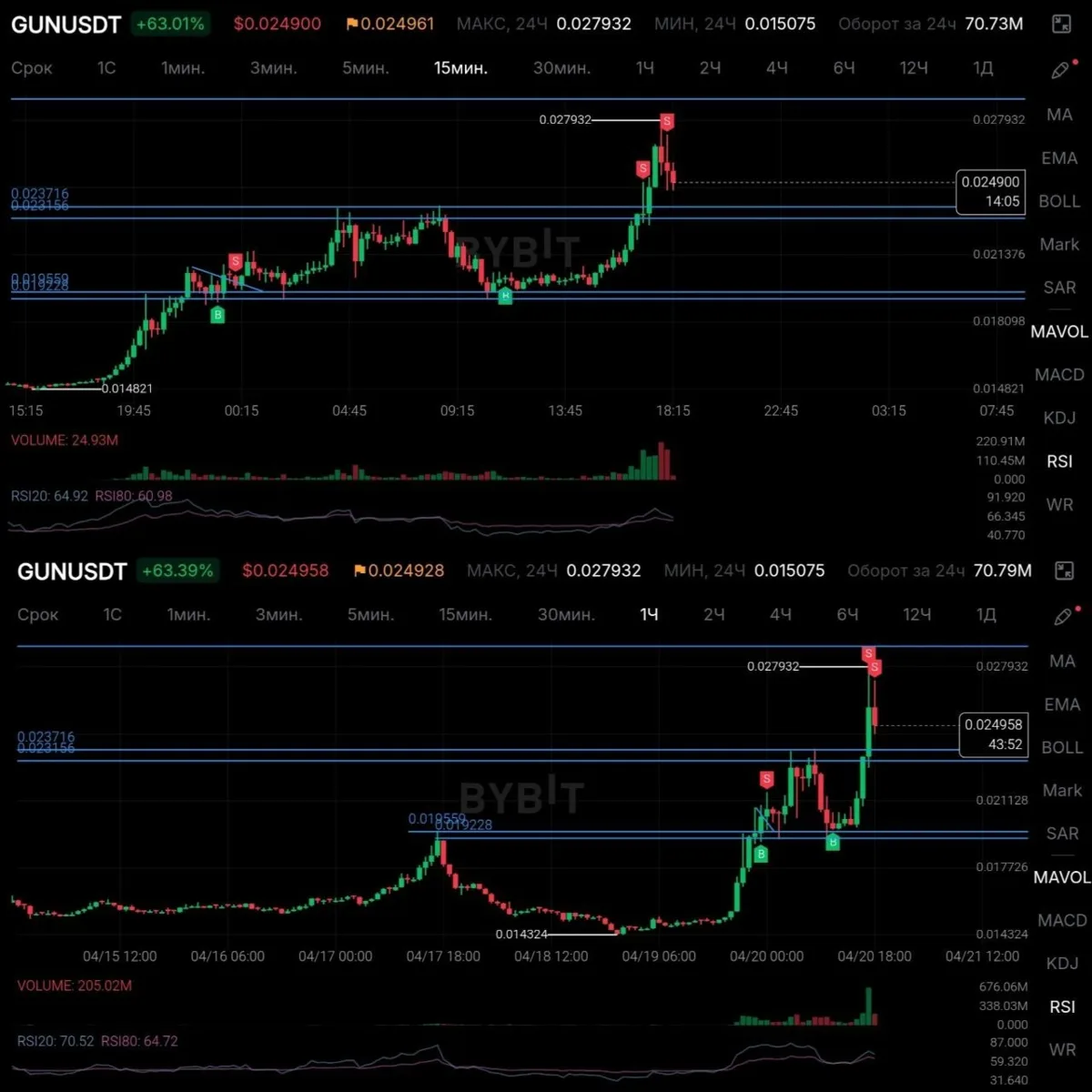The image size is (1092, 1092).
Task: Toggle BOLL indicator on upper chart
Action: (x=1059, y=201)
